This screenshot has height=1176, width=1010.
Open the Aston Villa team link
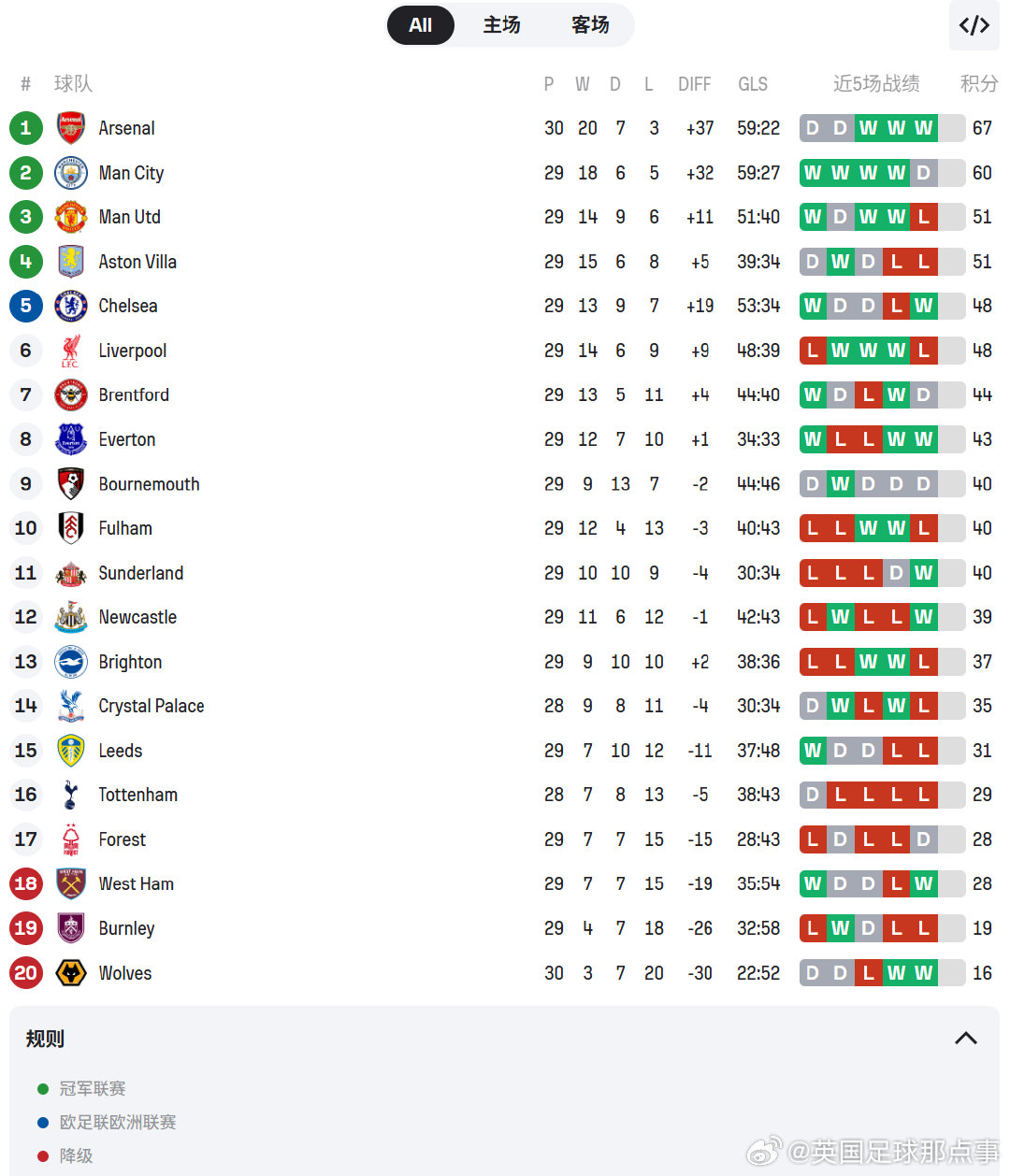pos(137,262)
